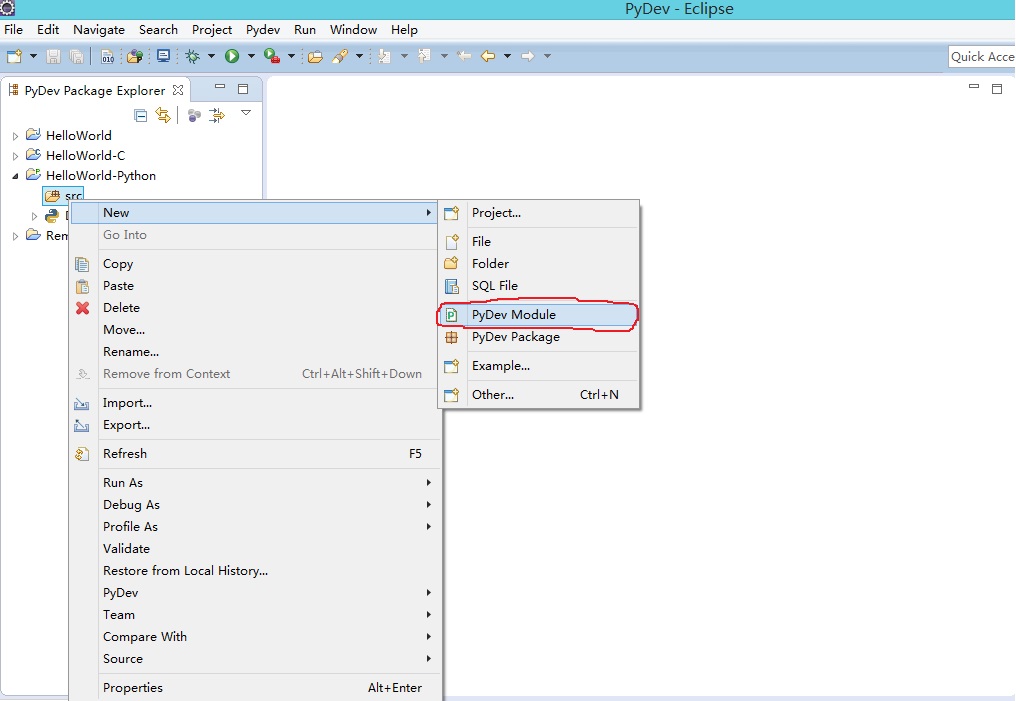Click the Quick Access search field

[x=982, y=56]
